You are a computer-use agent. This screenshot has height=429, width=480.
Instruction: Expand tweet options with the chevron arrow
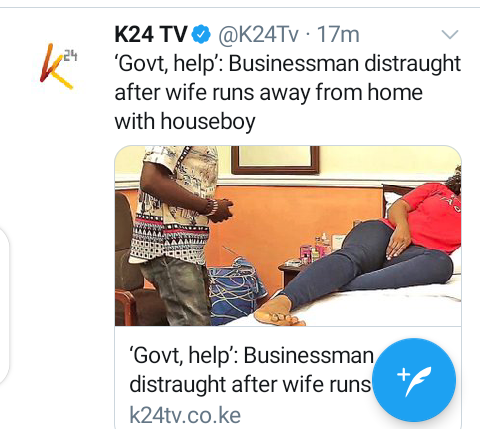[450, 34]
